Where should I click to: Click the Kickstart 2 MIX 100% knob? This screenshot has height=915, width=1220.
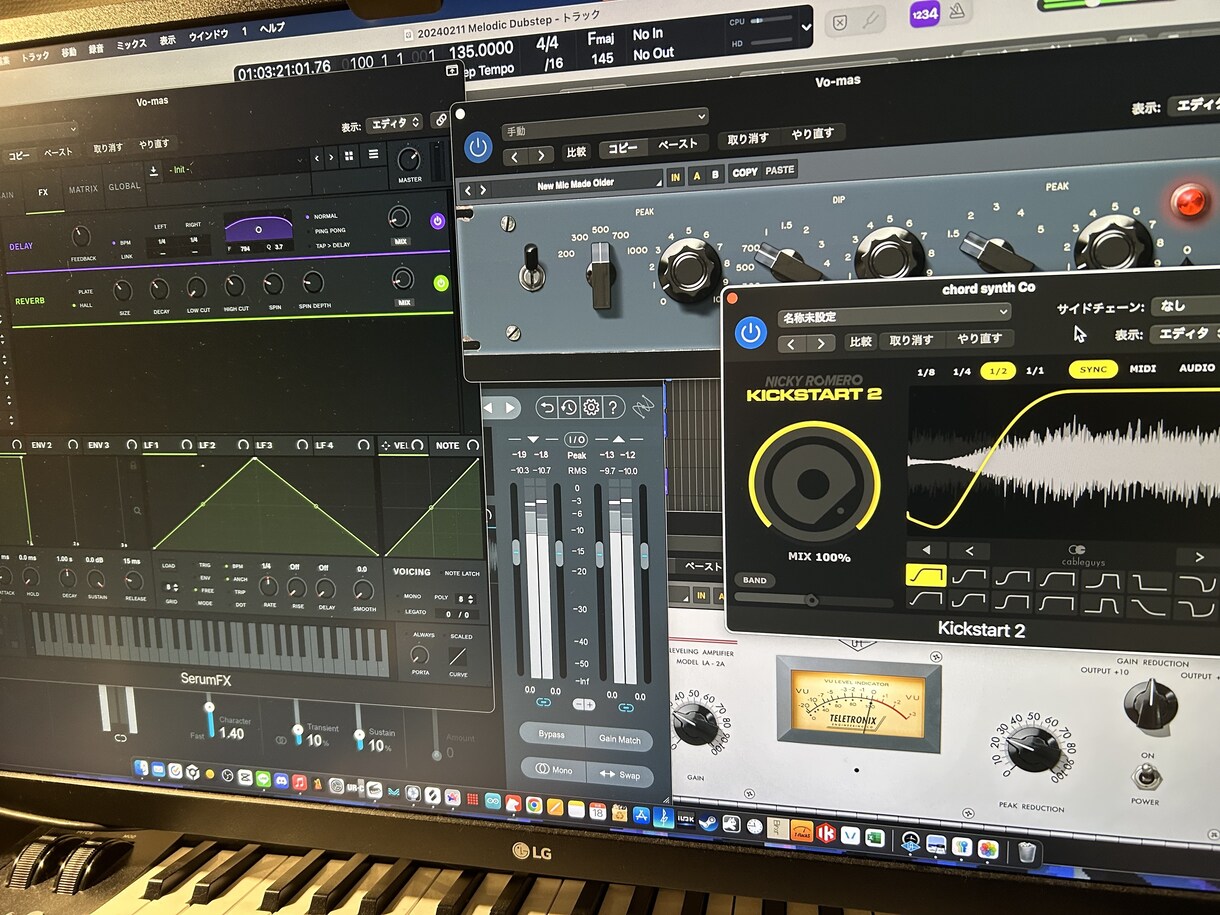click(x=814, y=482)
